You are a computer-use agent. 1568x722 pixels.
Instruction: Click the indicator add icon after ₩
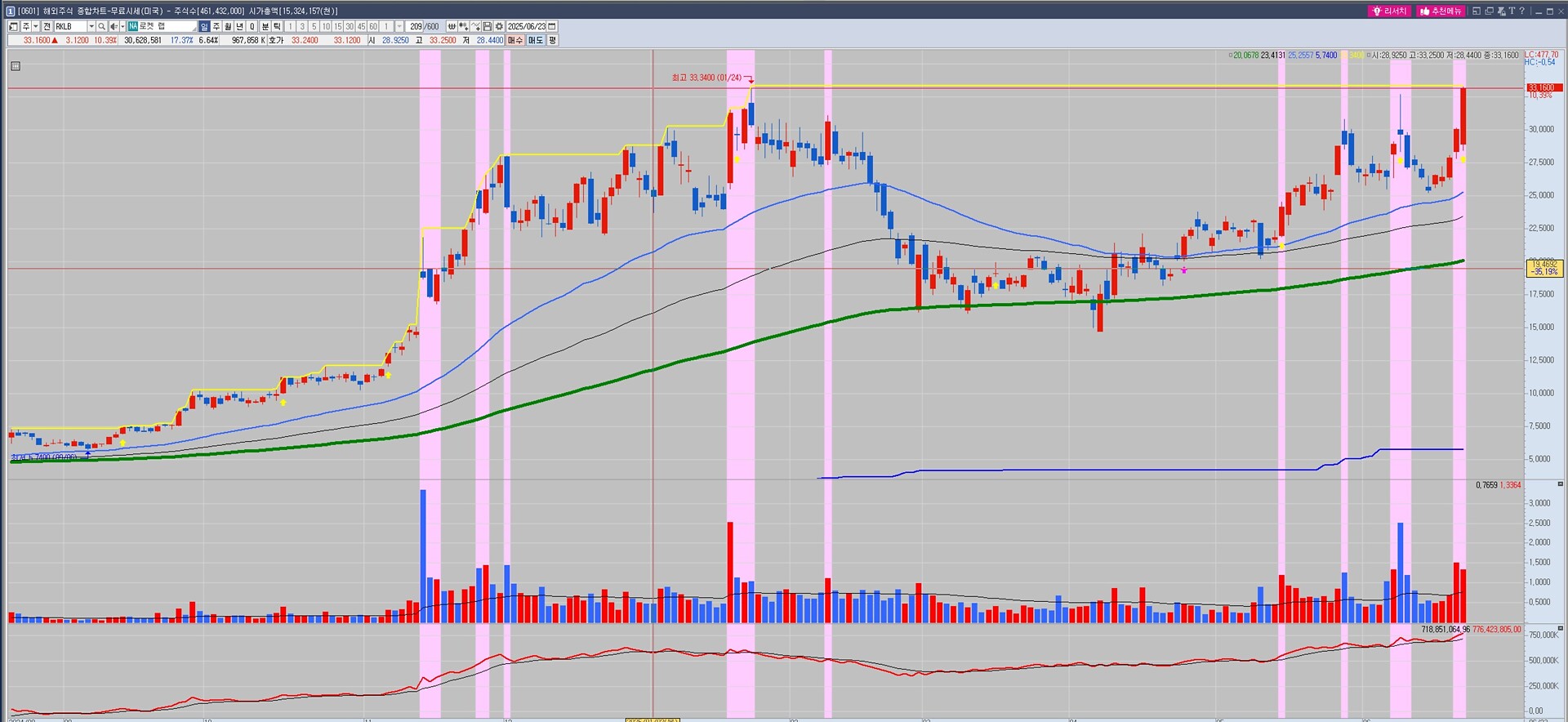click(463, 26)
